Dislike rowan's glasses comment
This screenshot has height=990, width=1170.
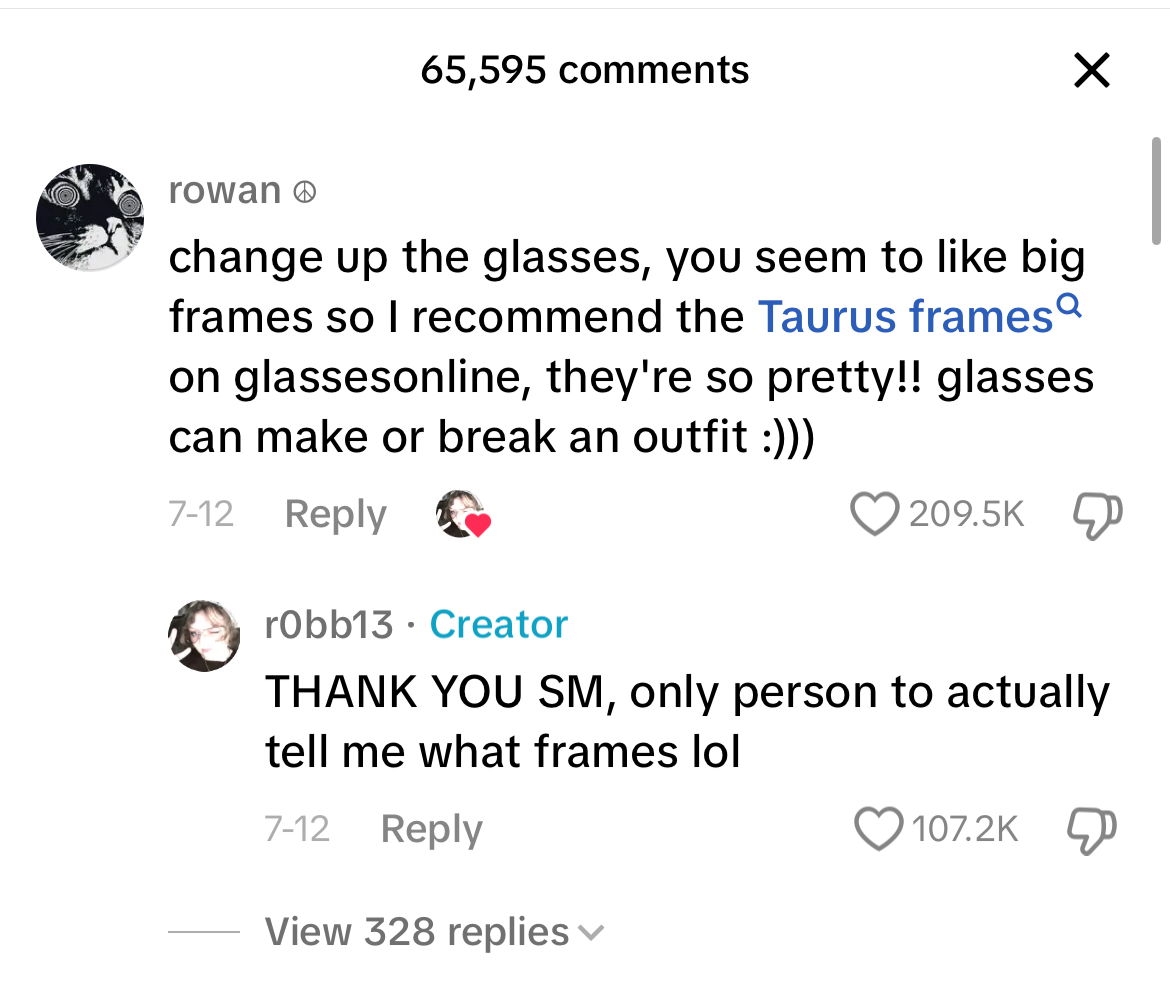coord(1096,514)
